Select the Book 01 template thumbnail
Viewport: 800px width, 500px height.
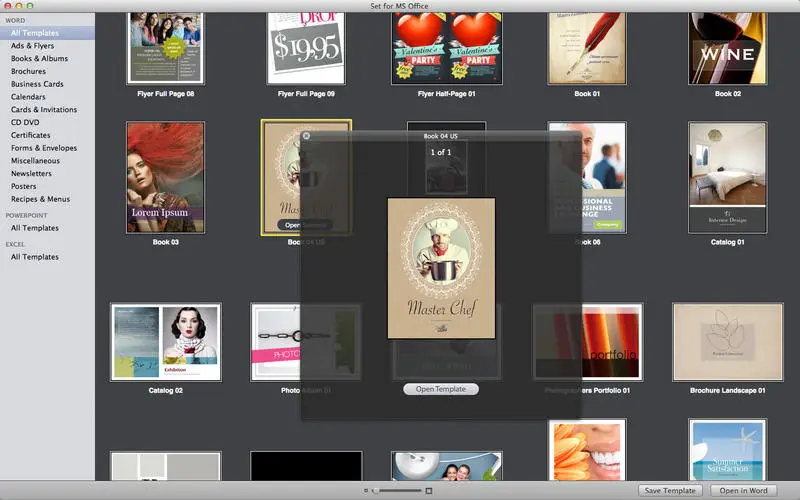[x=587, y=48]
